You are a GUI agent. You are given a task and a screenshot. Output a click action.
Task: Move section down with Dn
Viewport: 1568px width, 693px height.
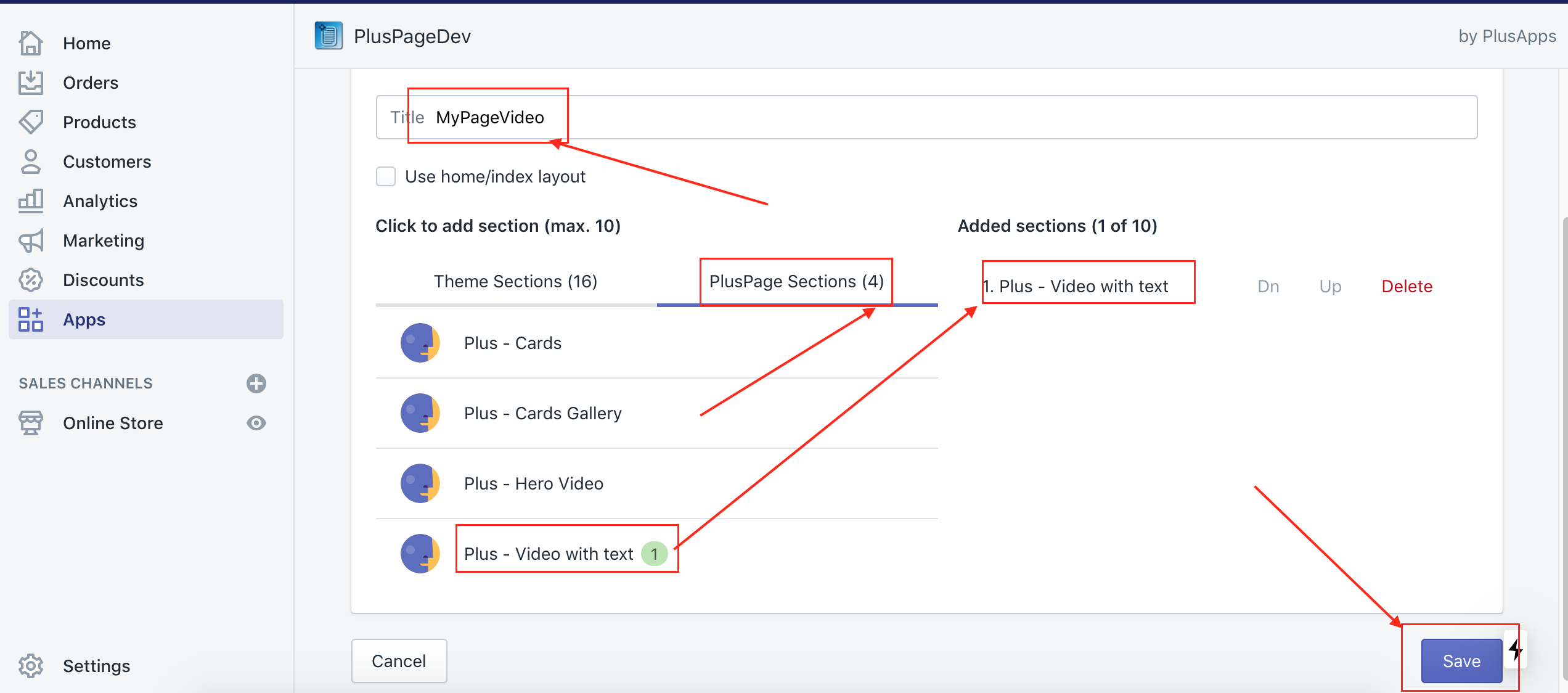coord(1268,287)
